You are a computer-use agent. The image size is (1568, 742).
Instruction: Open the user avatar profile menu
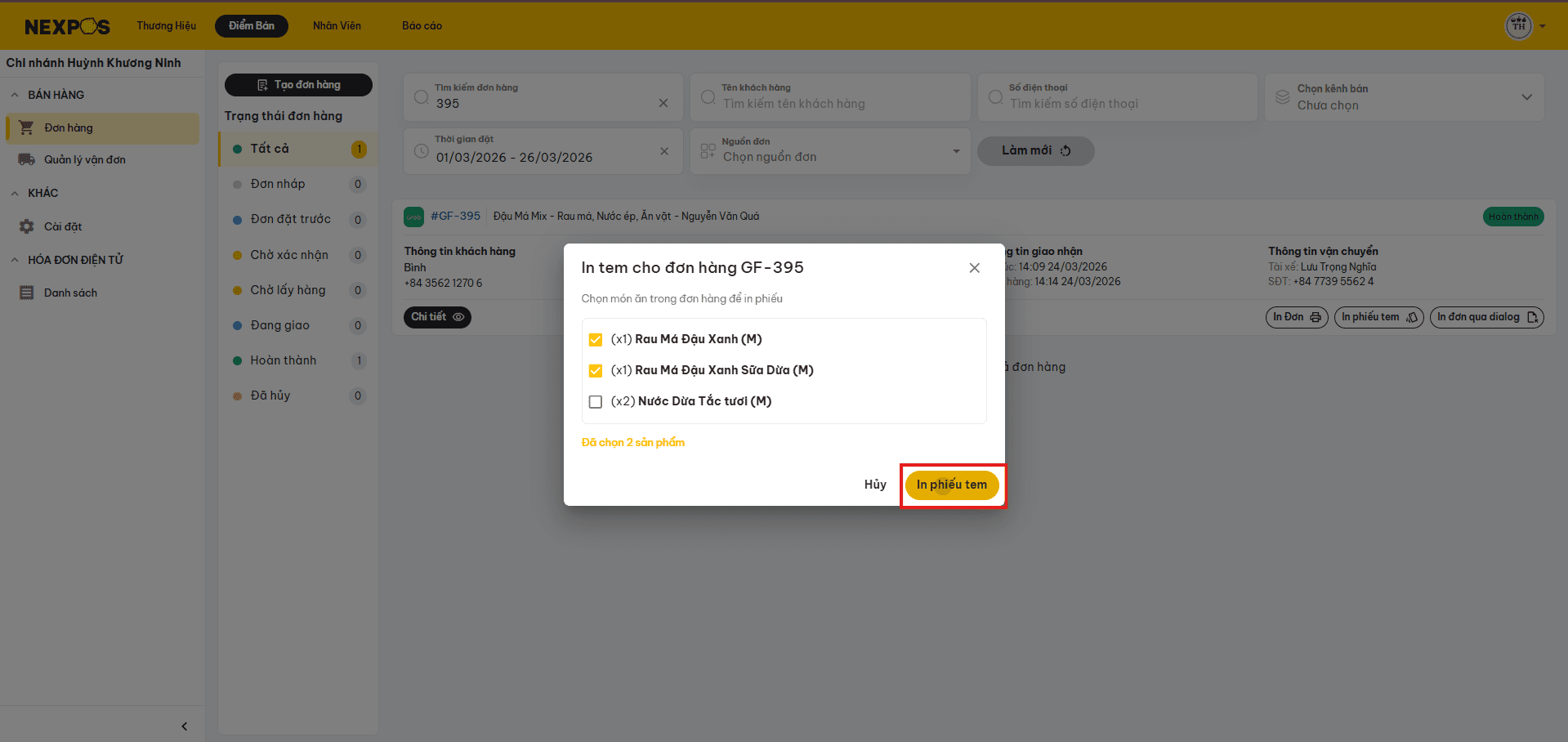1518,26
